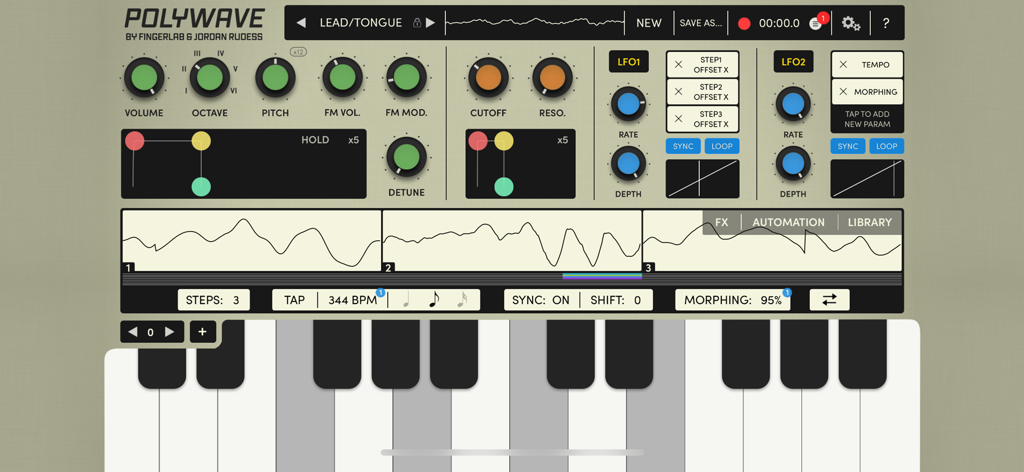Remove STEP2 OFFSET X from LFO1
This screenshot has width=1024, height=472.
679,91
